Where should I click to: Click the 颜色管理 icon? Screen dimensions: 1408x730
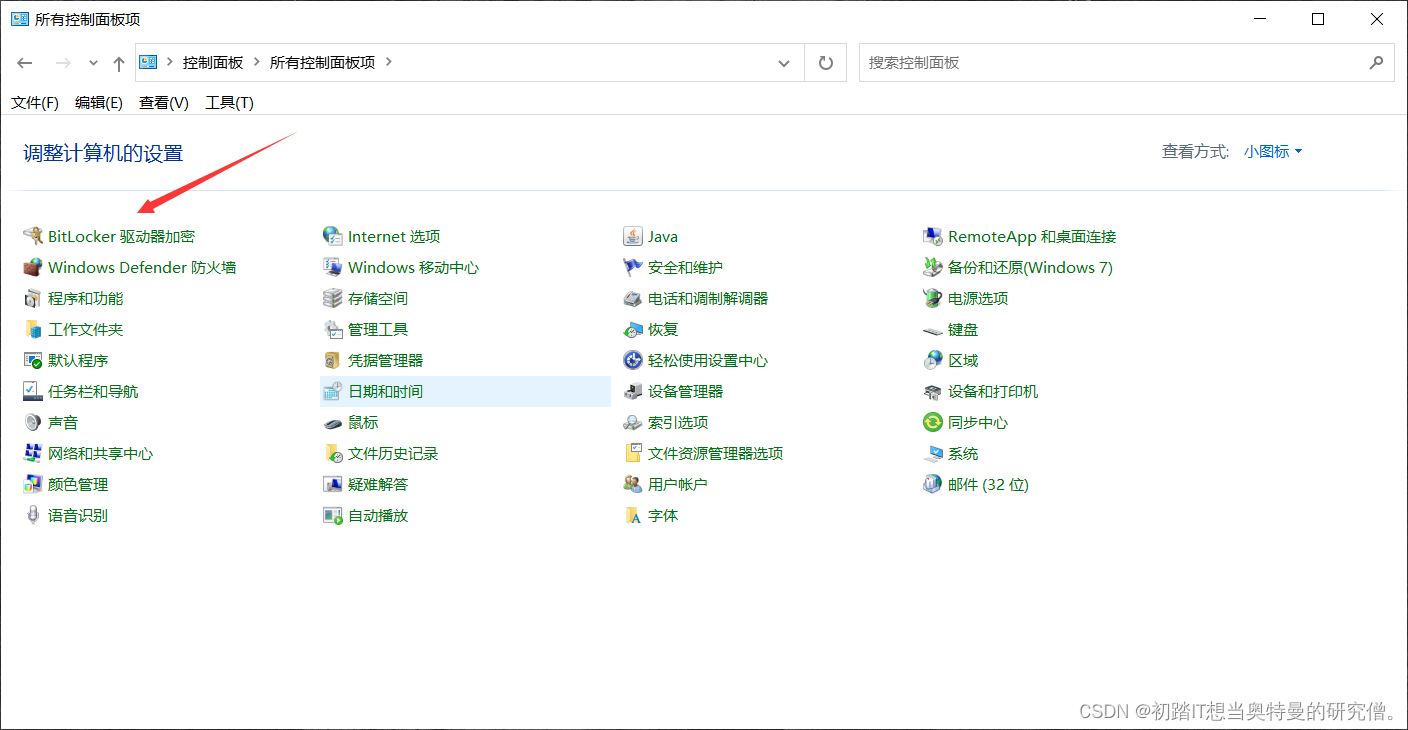pyautogui.click(x=33, y=485)
